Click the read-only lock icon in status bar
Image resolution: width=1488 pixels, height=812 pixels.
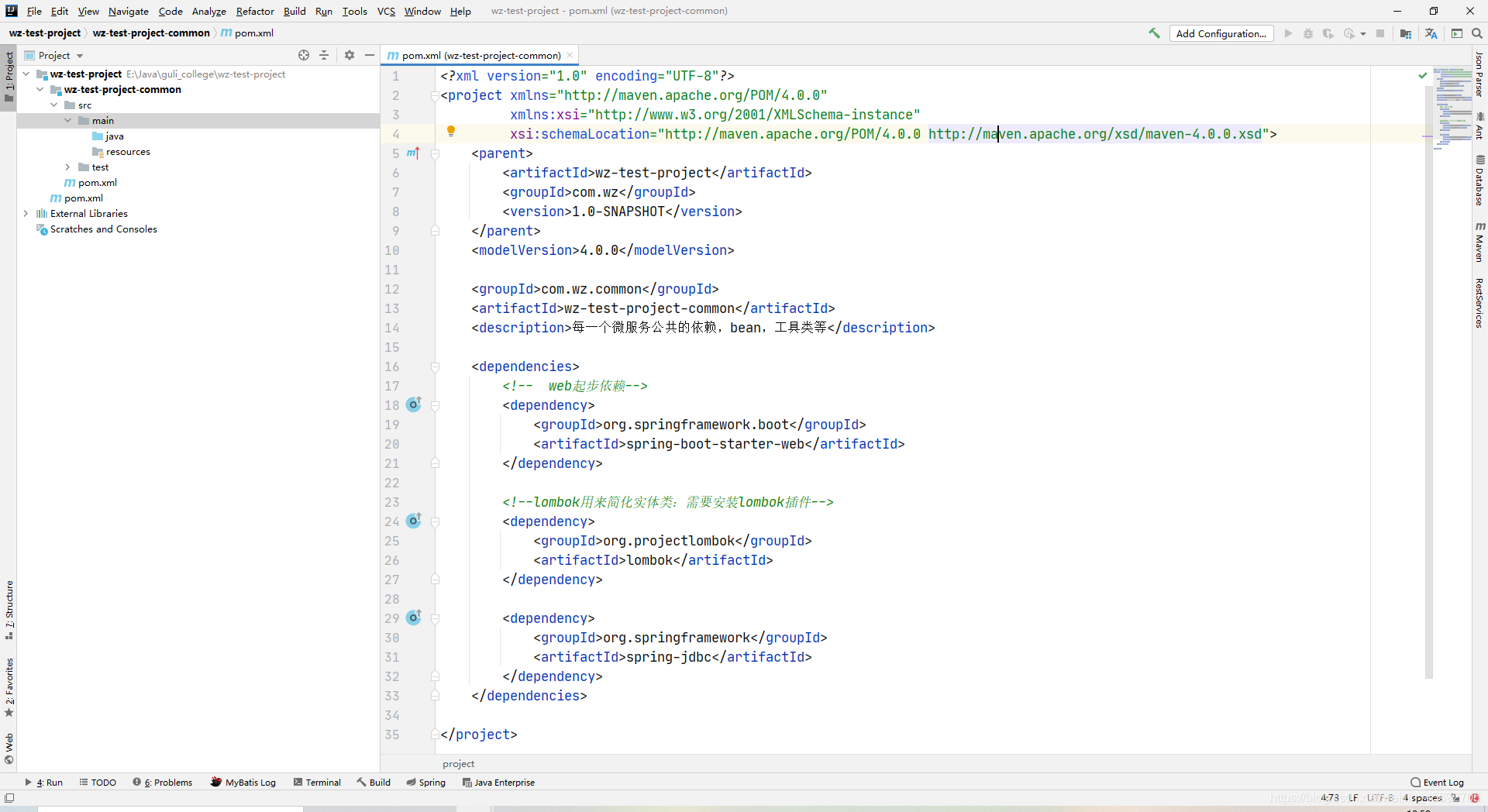pyautogui.click(x=1455, y=798)
